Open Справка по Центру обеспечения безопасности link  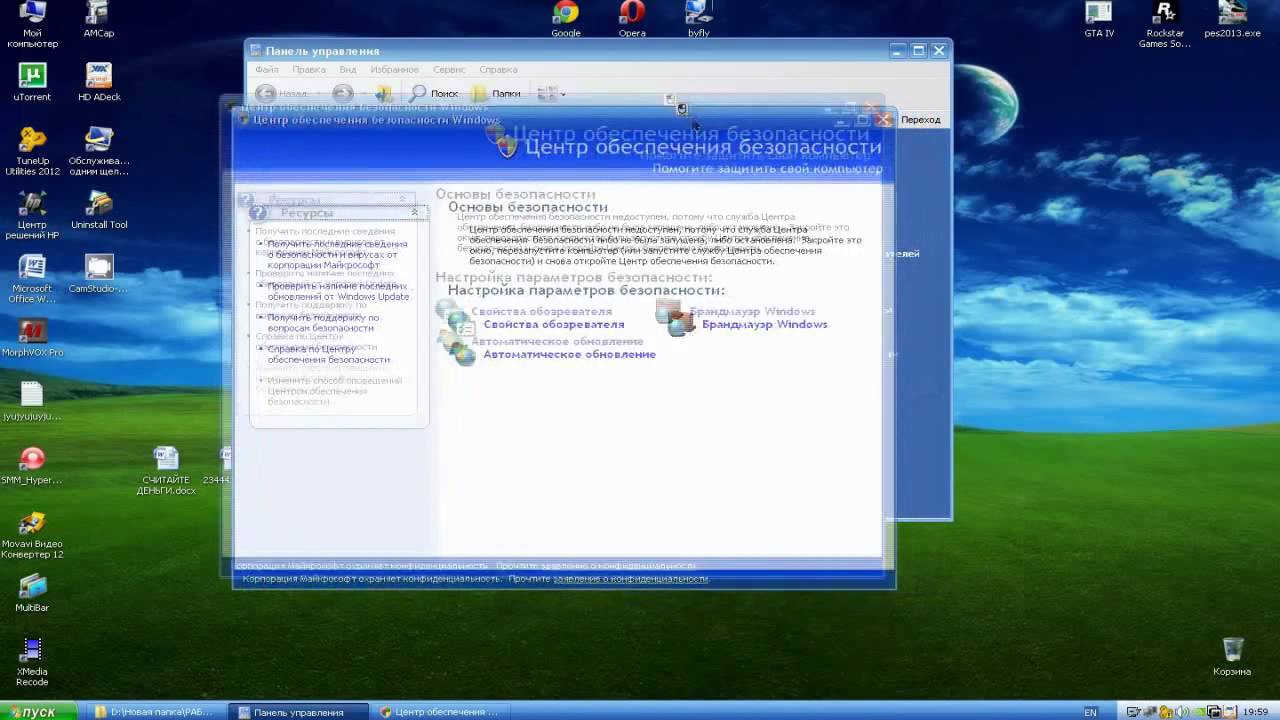pos(329,354)
